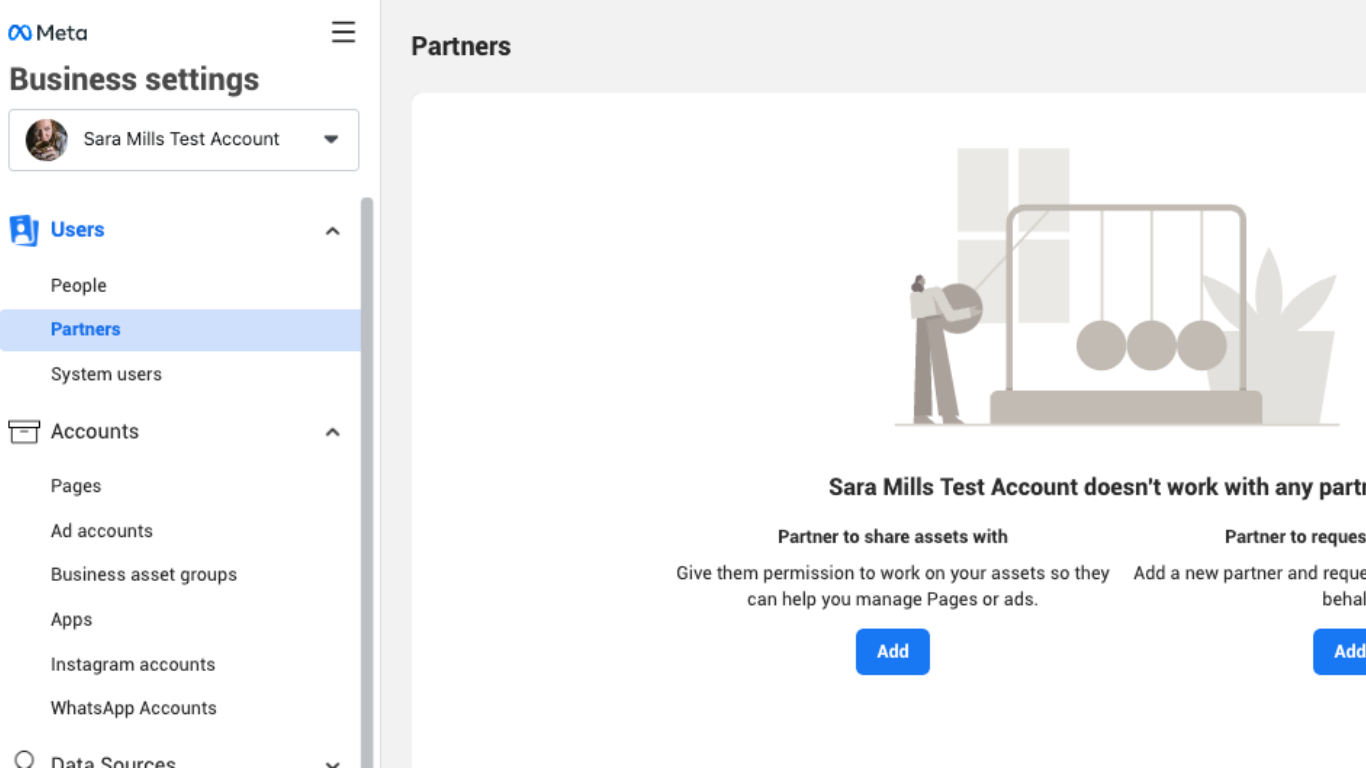Click the Partners page title

pos(461,46)
